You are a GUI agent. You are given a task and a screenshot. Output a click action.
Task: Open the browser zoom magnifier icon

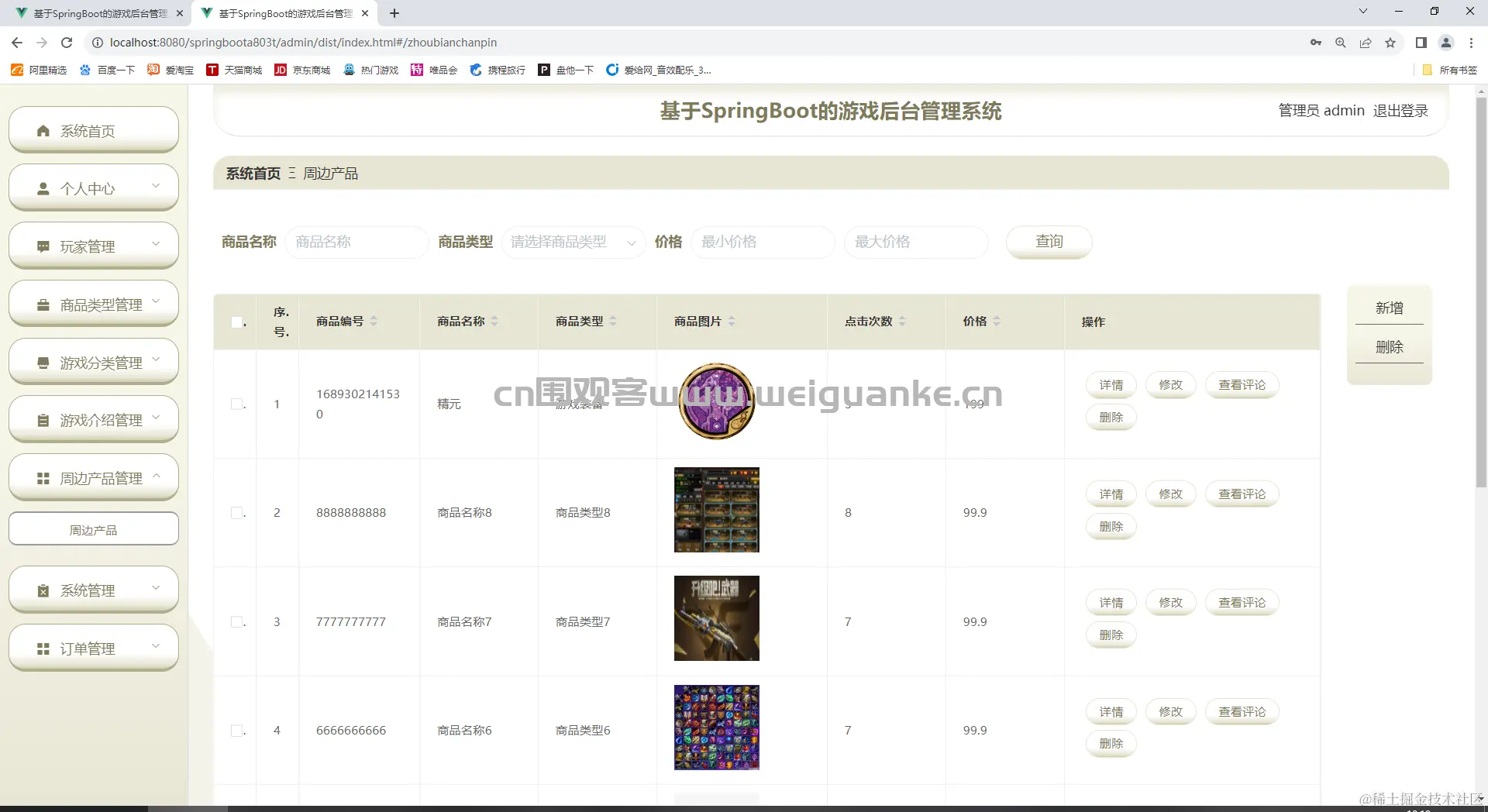coord(1341,43)
